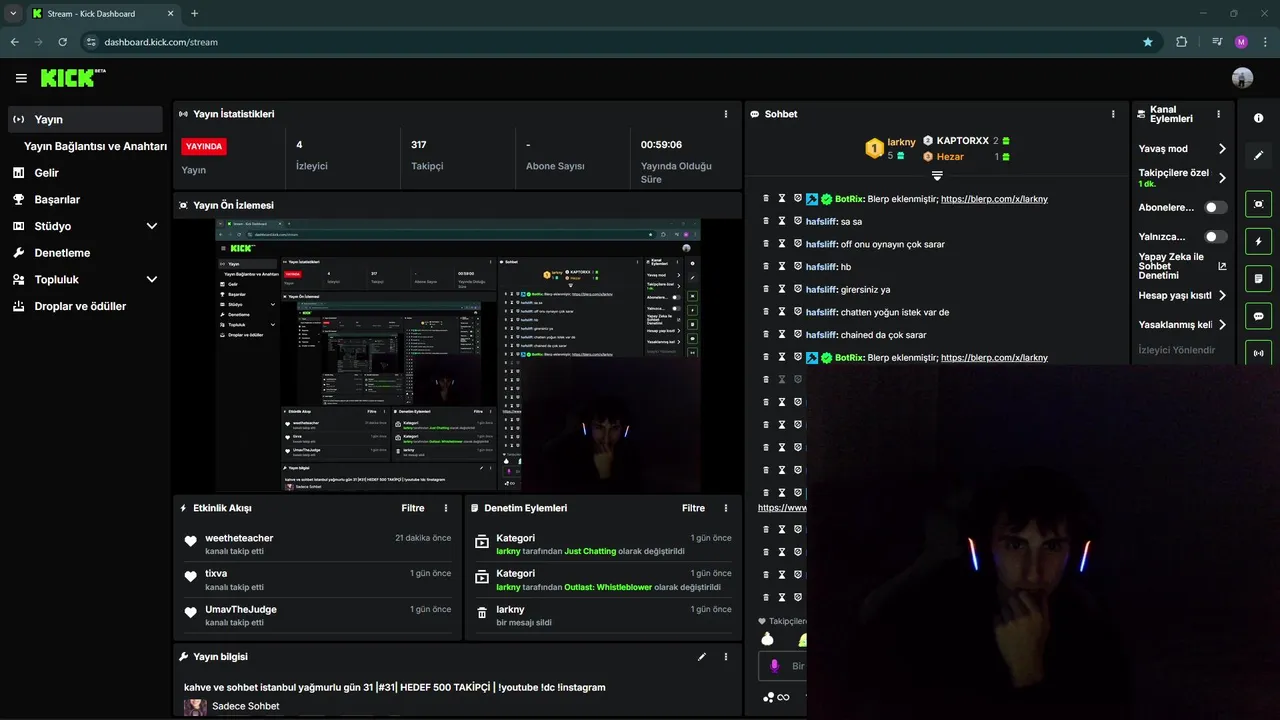
Task: Click the purple microphone icon in the chat input
Action: pyautogui.click(x=775, y=666)
